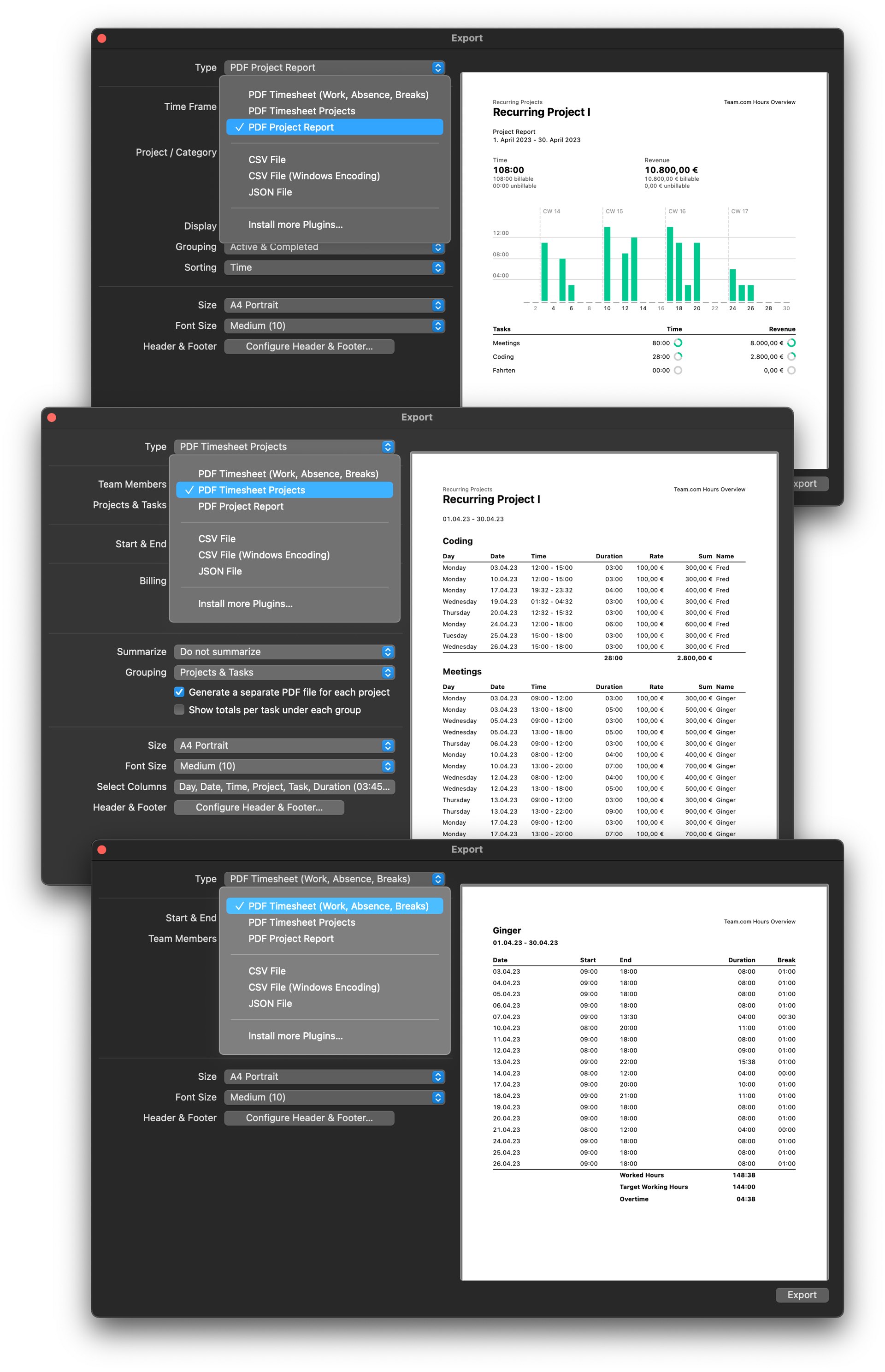Screen dimensions: 885x1372
Task: Select PDF Timesheet Projects in bottom window menu
Action: (335, 923)
